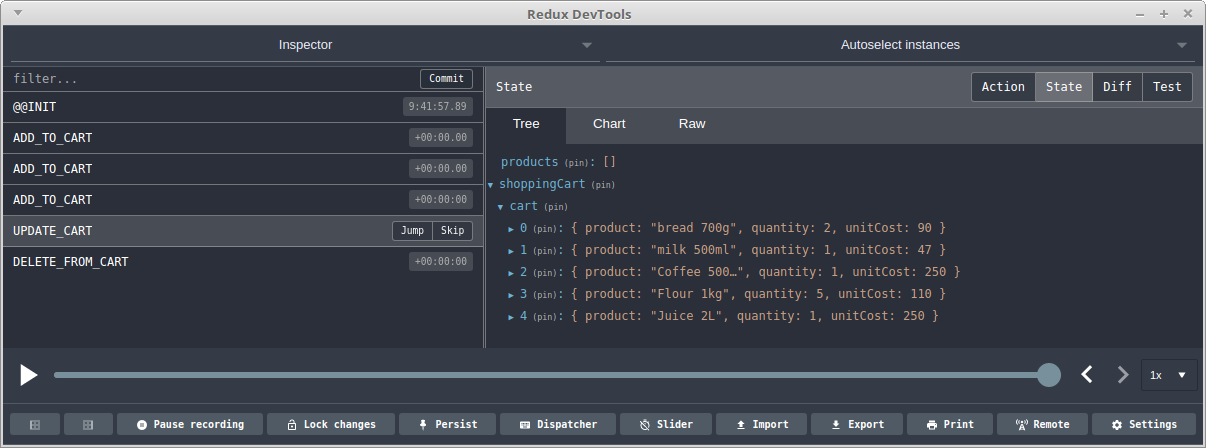1206x448 pixels.
Task: Open the Autoselect instances dropdown
Action: click(900, 45)
